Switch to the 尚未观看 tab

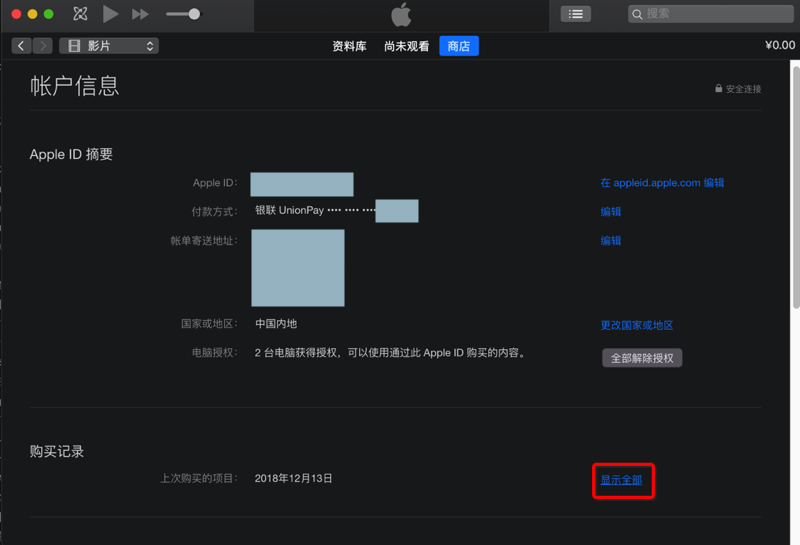(407, 46)
